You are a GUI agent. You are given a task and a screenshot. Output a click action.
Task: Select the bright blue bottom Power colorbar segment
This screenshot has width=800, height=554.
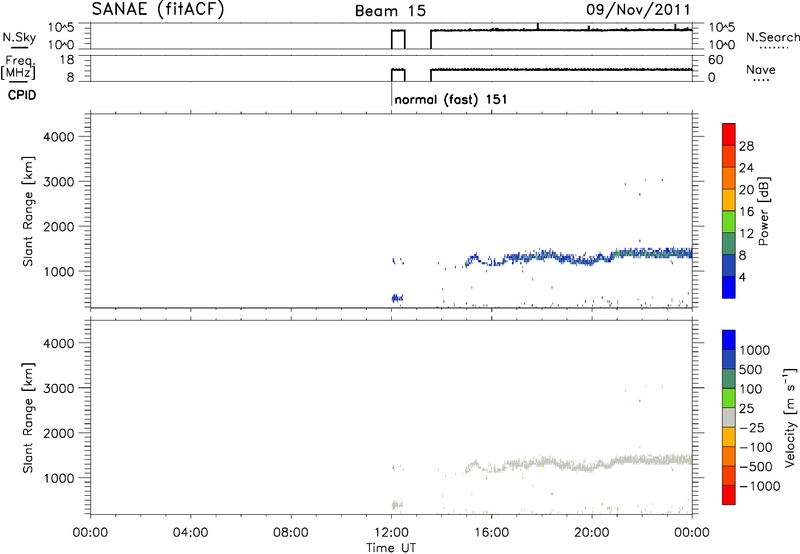(x=729, y=287)
